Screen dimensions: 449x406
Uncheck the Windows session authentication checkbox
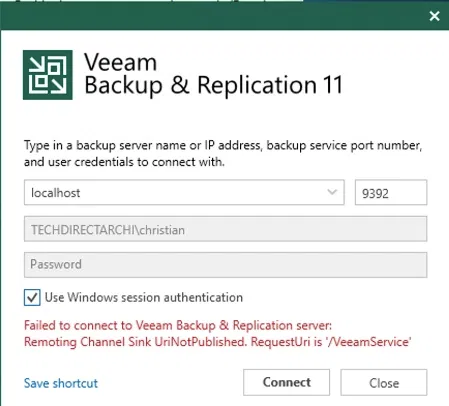[x=32, y=297]
